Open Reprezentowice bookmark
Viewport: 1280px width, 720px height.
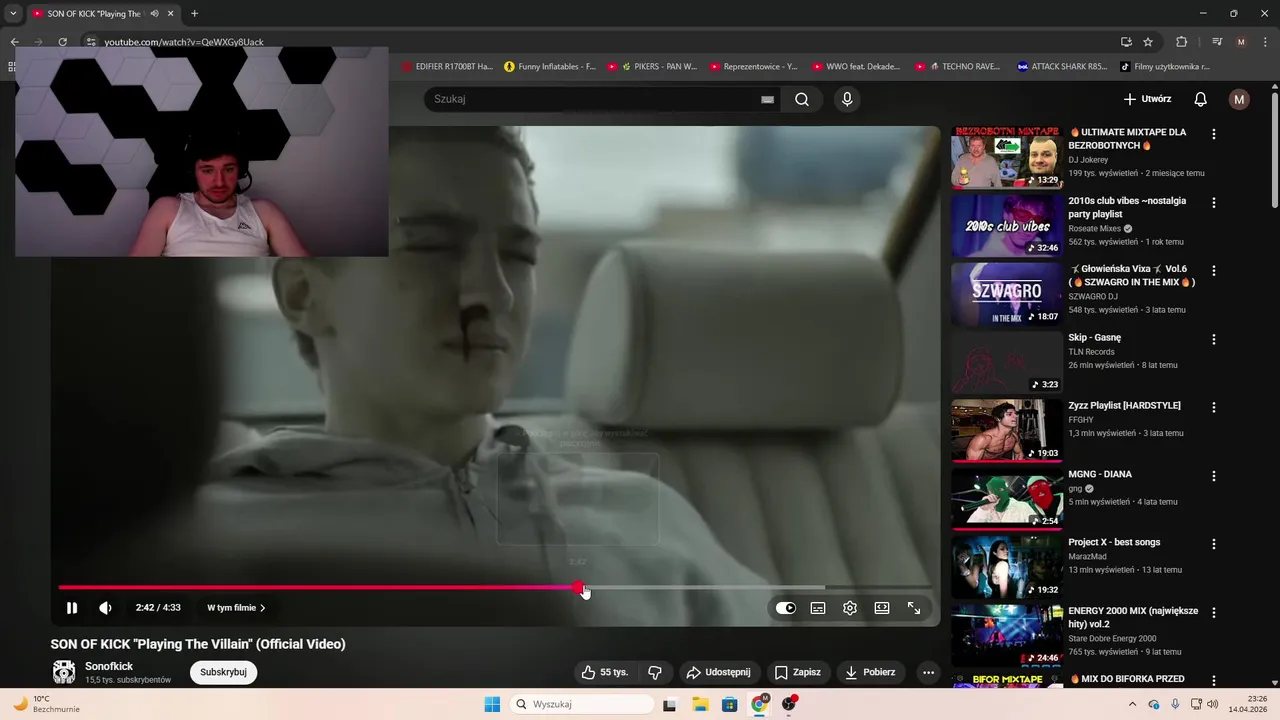point(754,67)
